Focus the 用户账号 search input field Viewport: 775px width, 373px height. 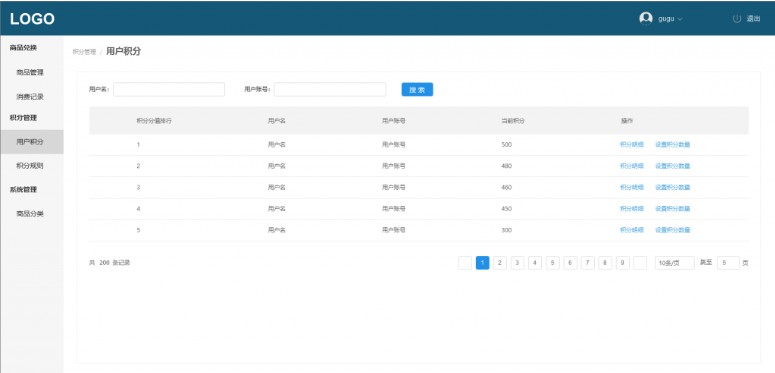(330, 89)
